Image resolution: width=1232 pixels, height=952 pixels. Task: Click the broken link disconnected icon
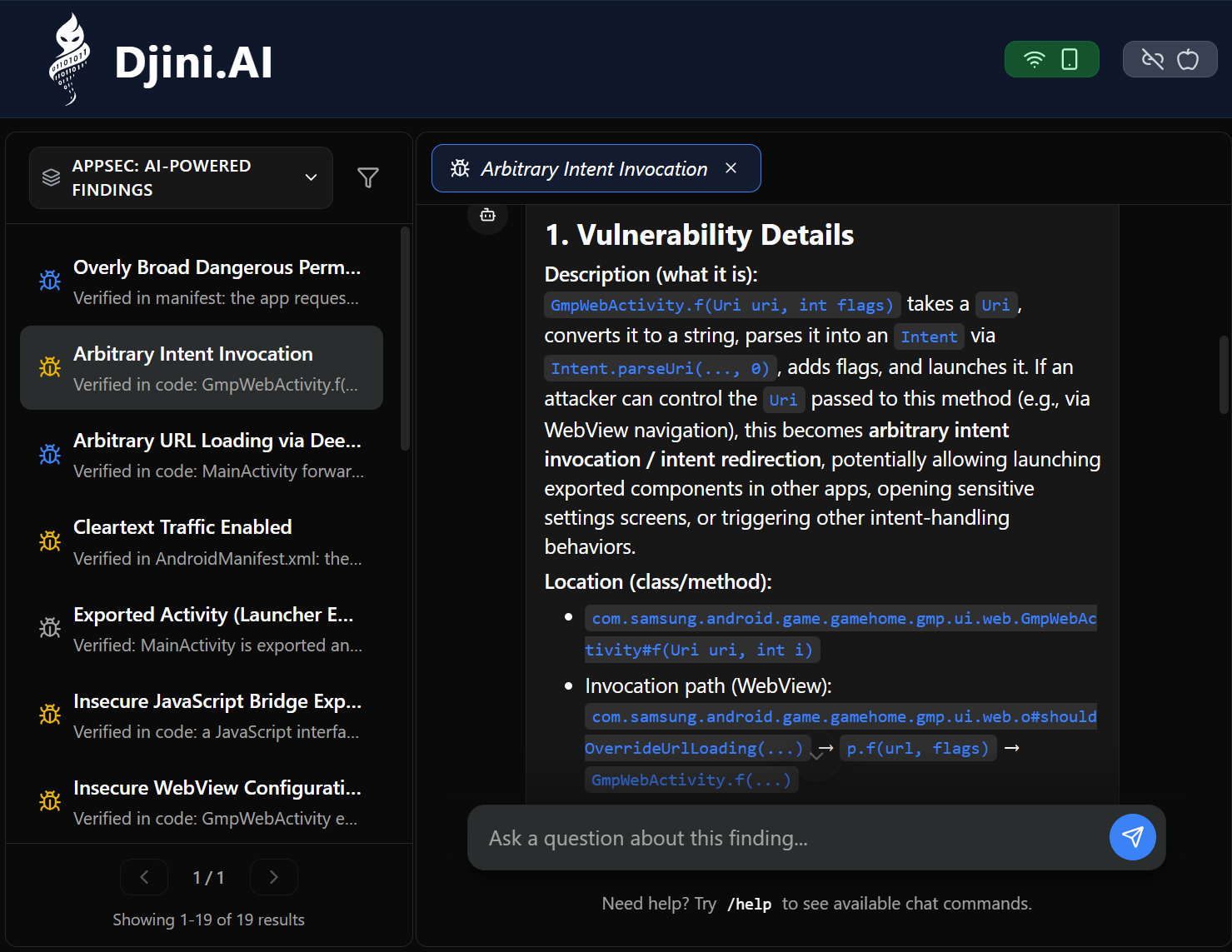point(1153,59)
